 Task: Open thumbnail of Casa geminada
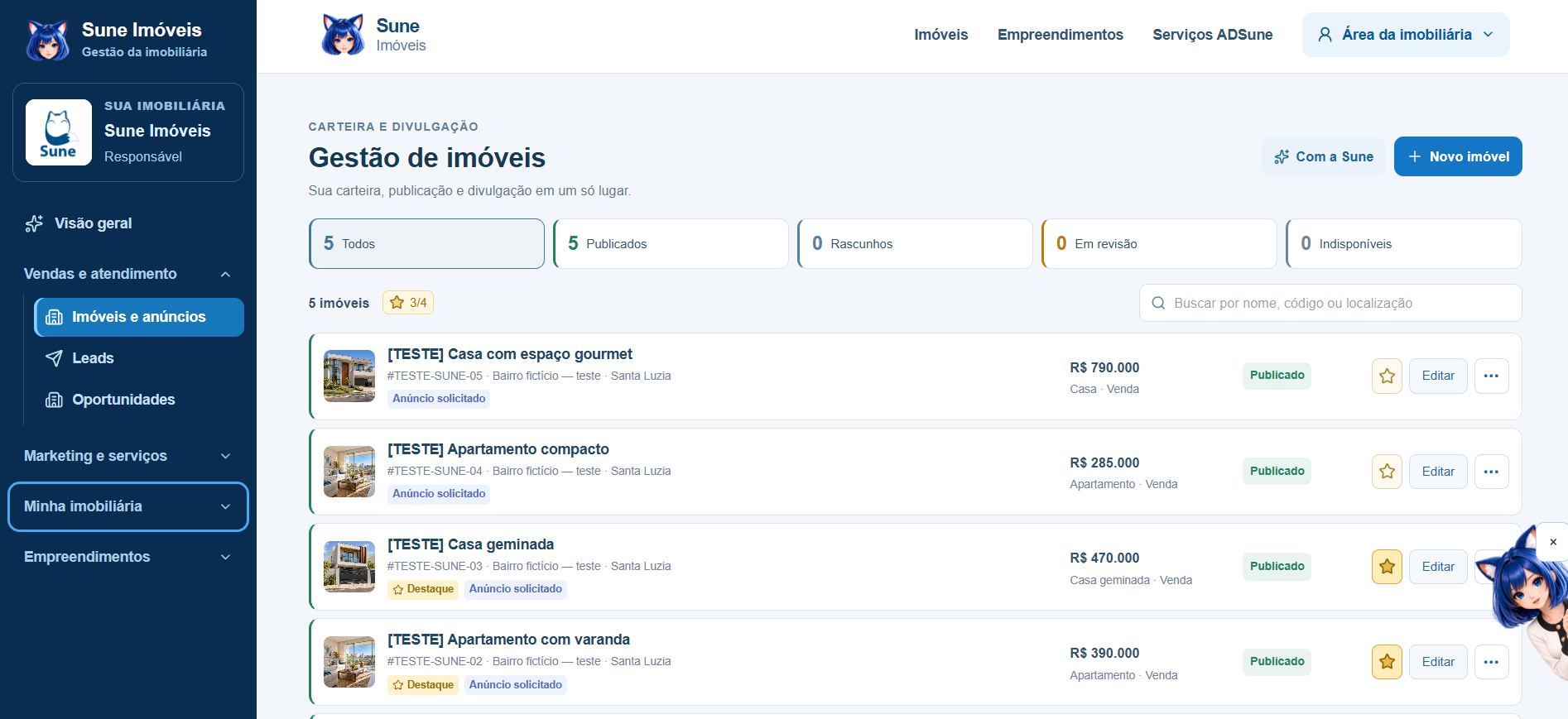click(349, 567)
